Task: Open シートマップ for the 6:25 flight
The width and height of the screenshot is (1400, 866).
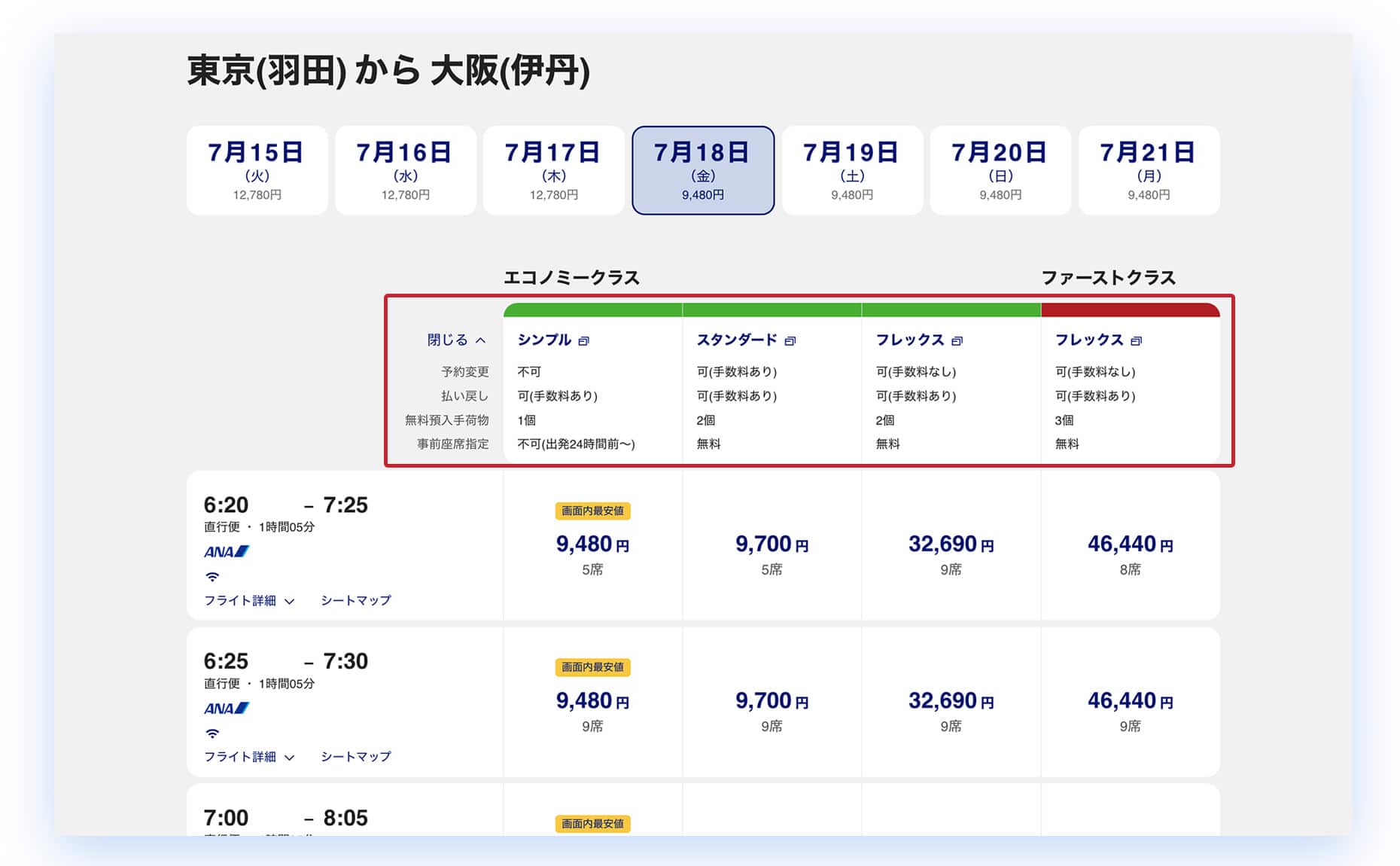Action: point(356,757)
